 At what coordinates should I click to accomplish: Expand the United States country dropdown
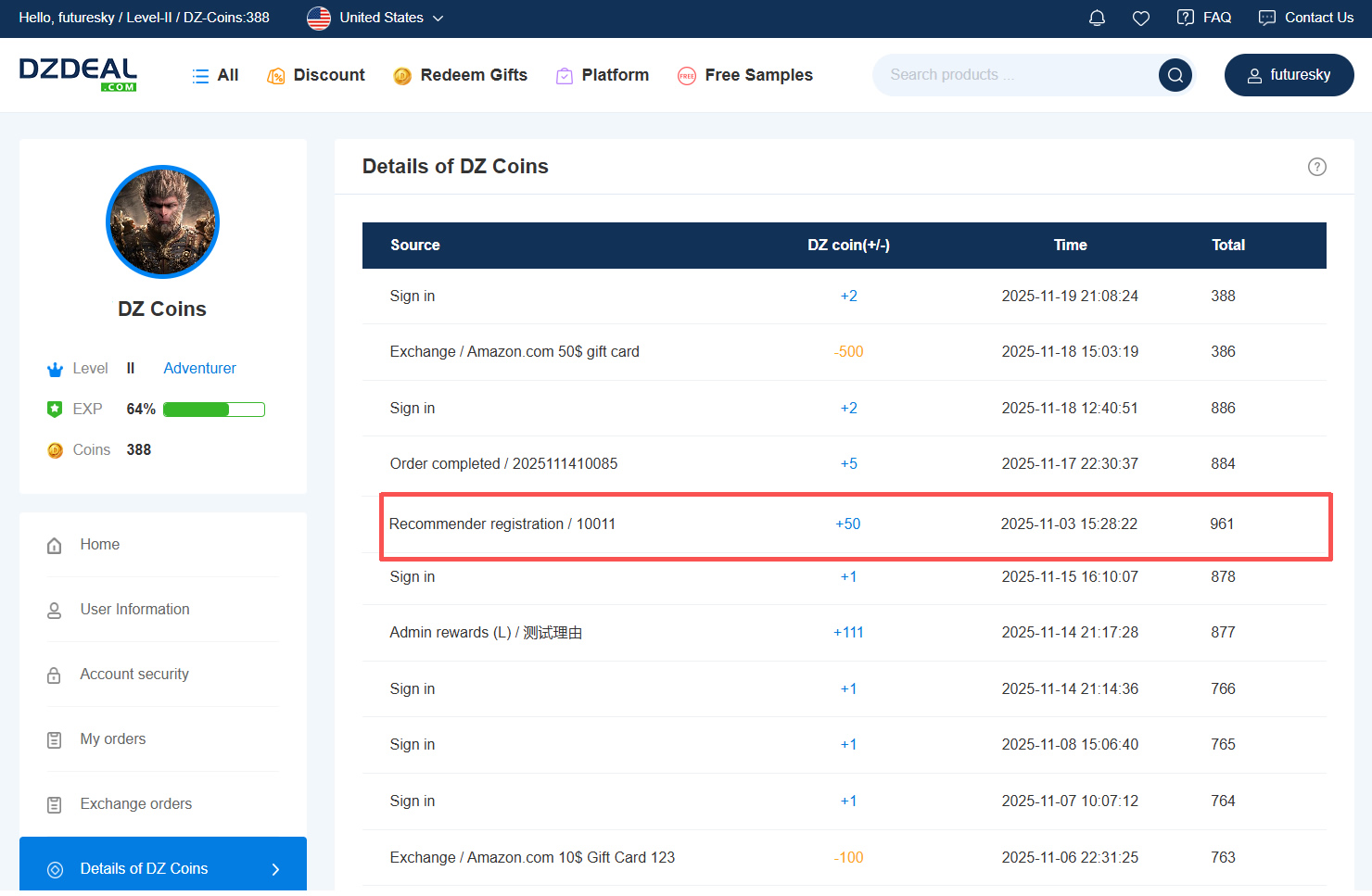pos(375,18)
